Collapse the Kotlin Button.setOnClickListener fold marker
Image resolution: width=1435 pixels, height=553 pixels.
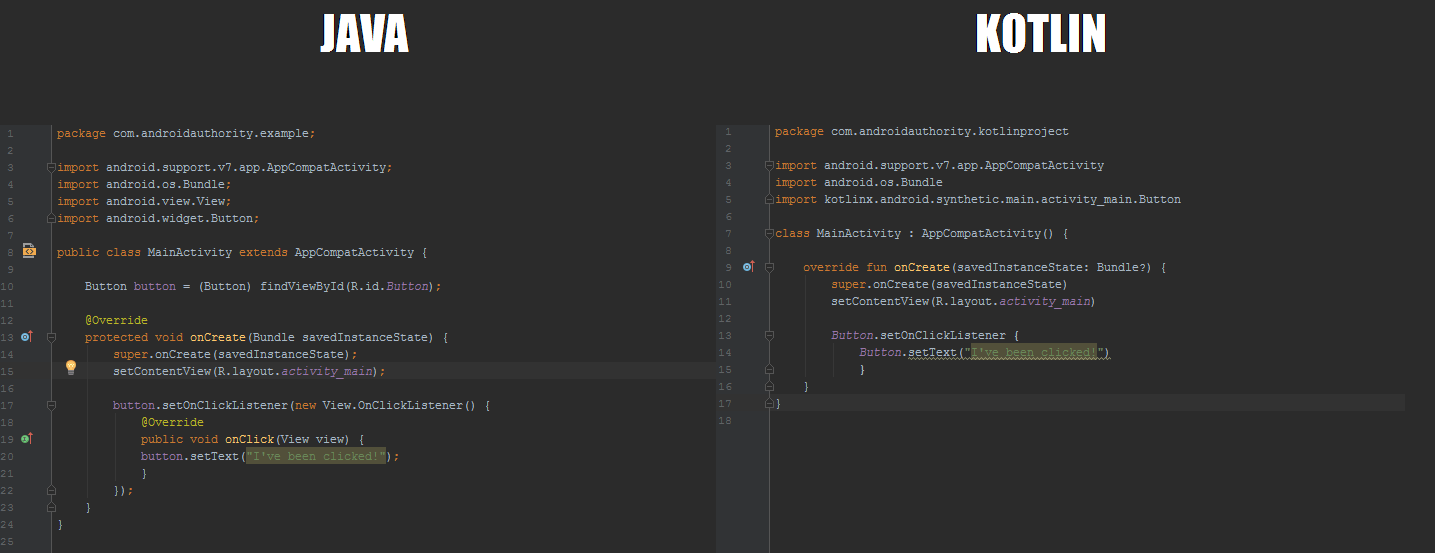(769, 335)
